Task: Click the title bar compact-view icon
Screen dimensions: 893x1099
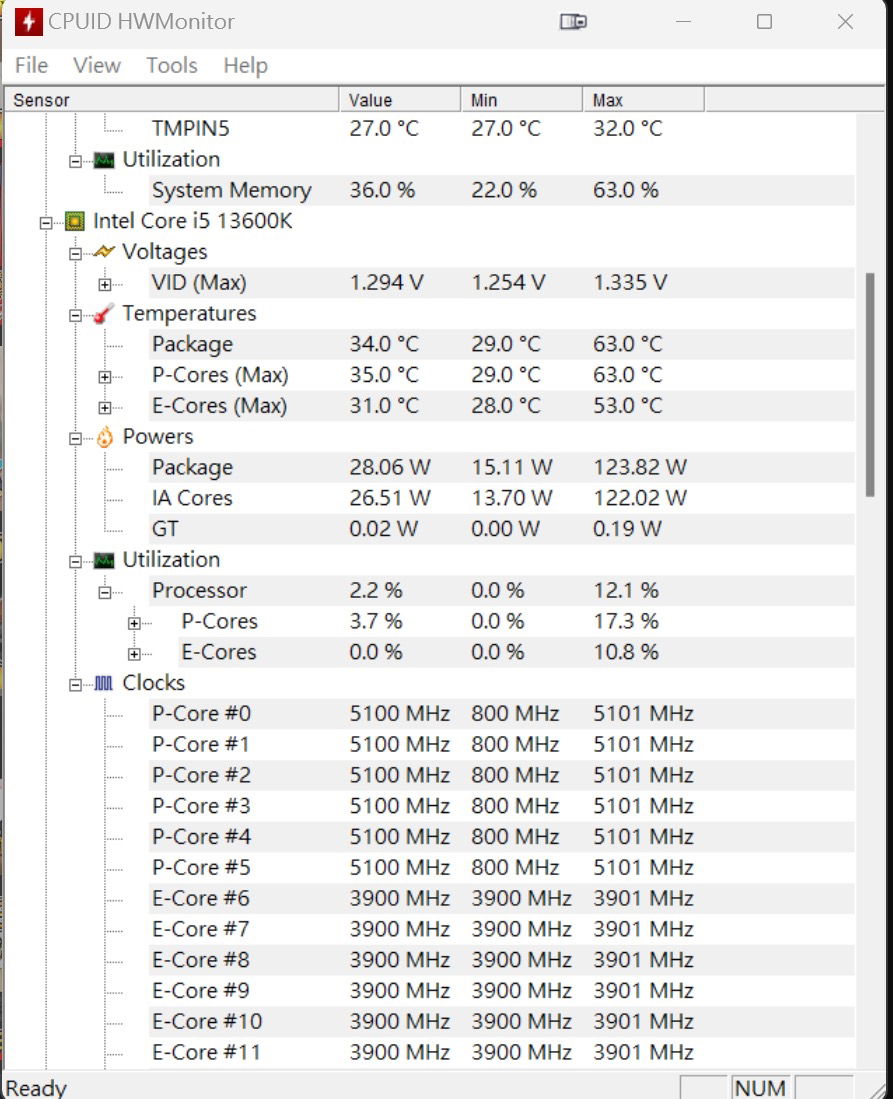Action: (x=573, y=22)
